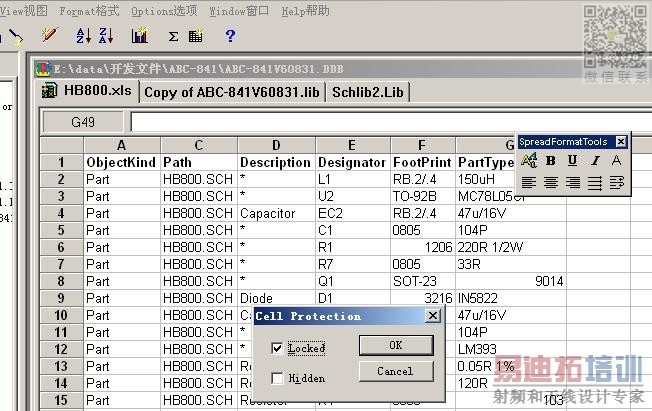
Task: Switch to Copy of ABC-841V60831.lib tab
Action: click(232, 92)
